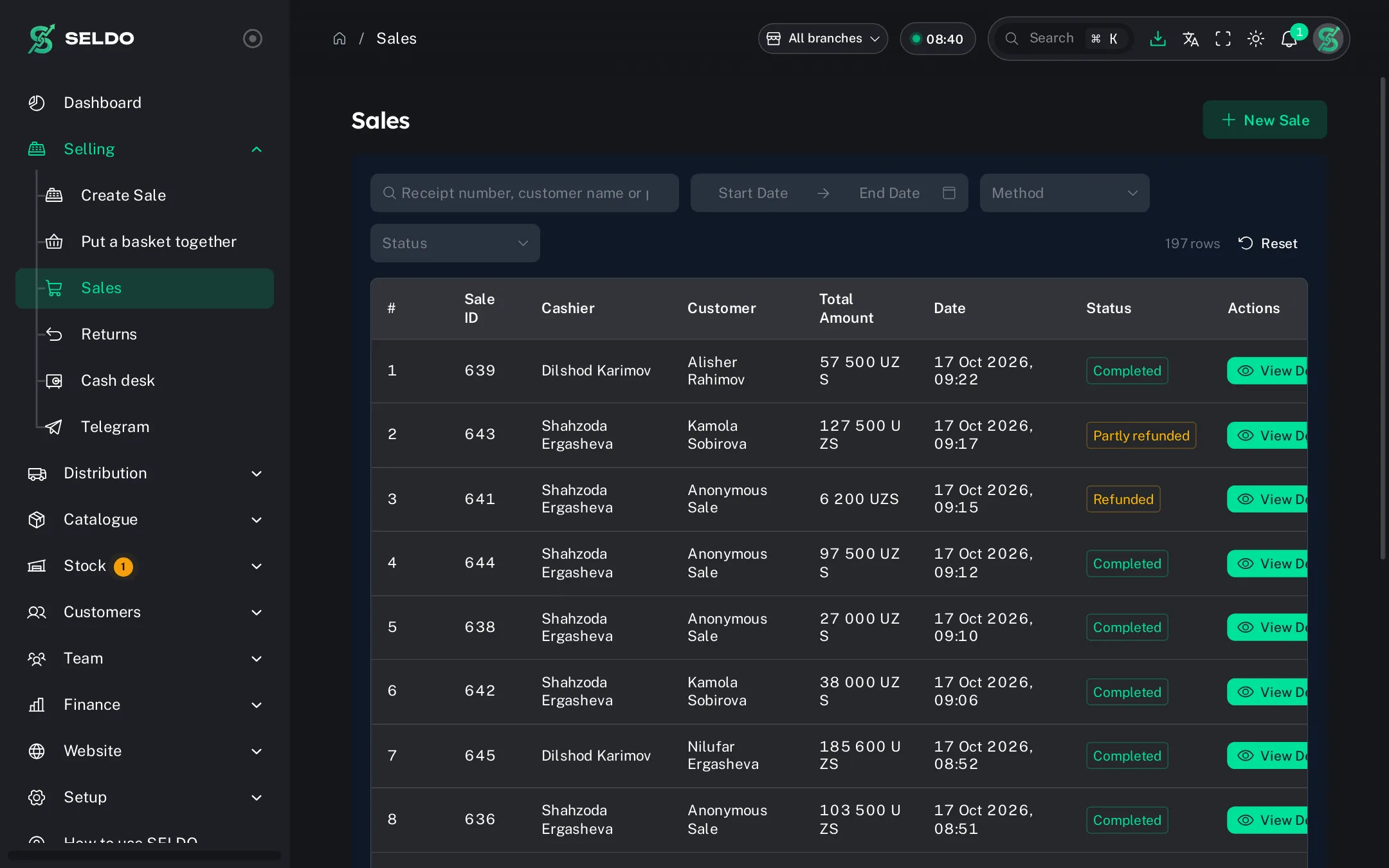Go to home via breadcrumb house icon

tap(340, 39)
